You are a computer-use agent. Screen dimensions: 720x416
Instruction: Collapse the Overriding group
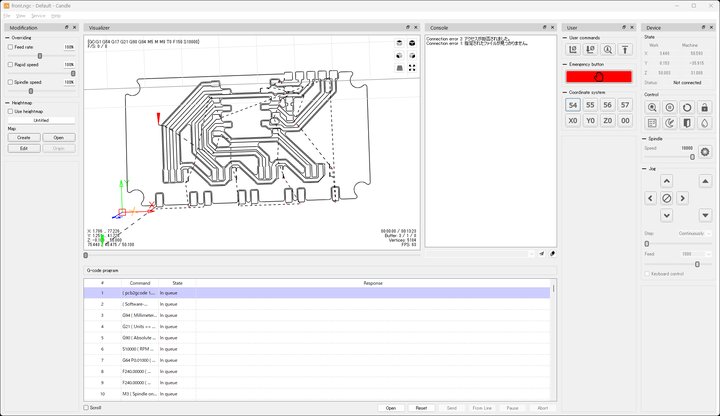[7, 38]
